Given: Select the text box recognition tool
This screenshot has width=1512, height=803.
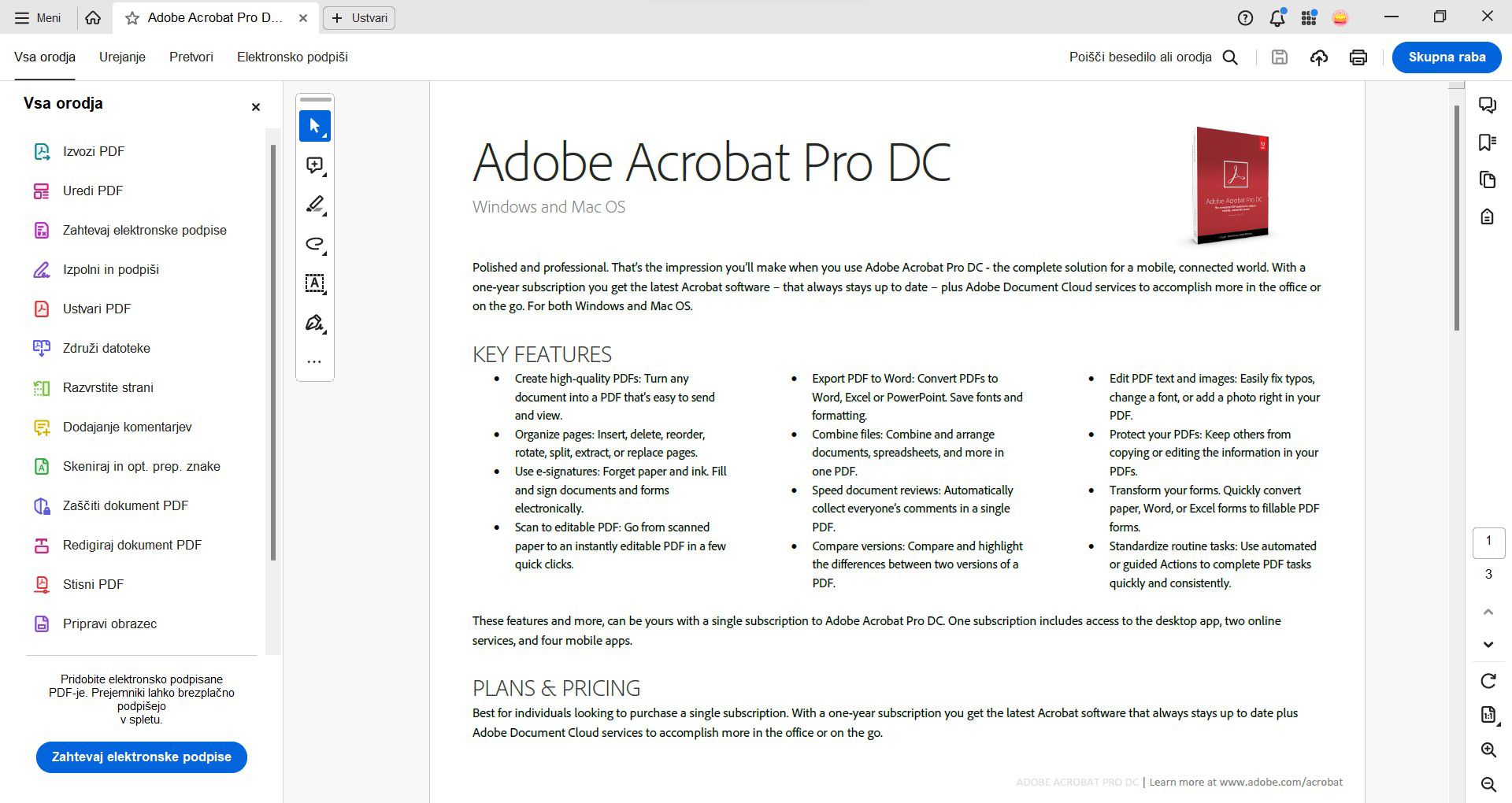Looking at the screenshot, I should tap(315, 283).
